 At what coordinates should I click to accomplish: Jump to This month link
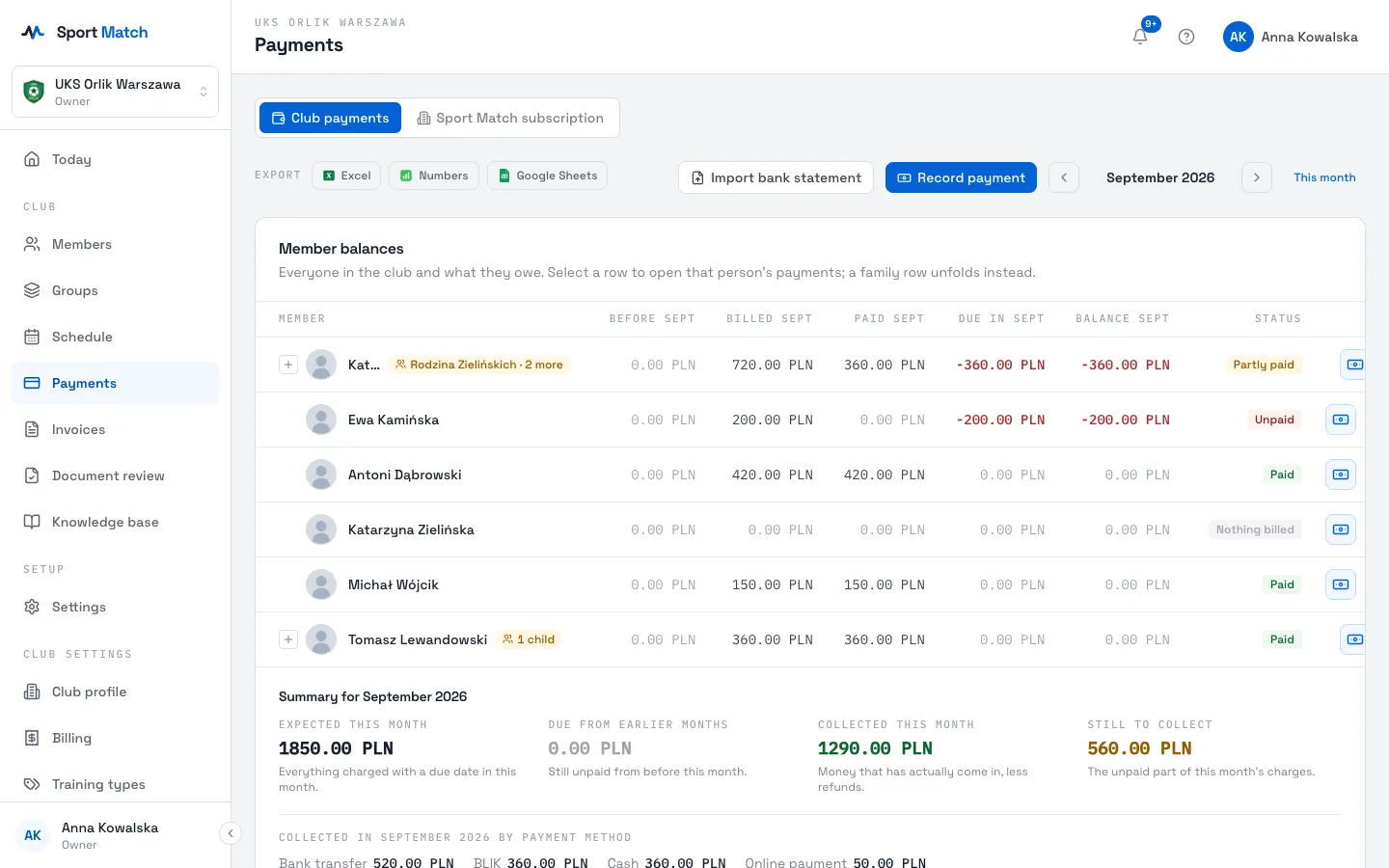pyautogui.click(x=1324, y=177)
